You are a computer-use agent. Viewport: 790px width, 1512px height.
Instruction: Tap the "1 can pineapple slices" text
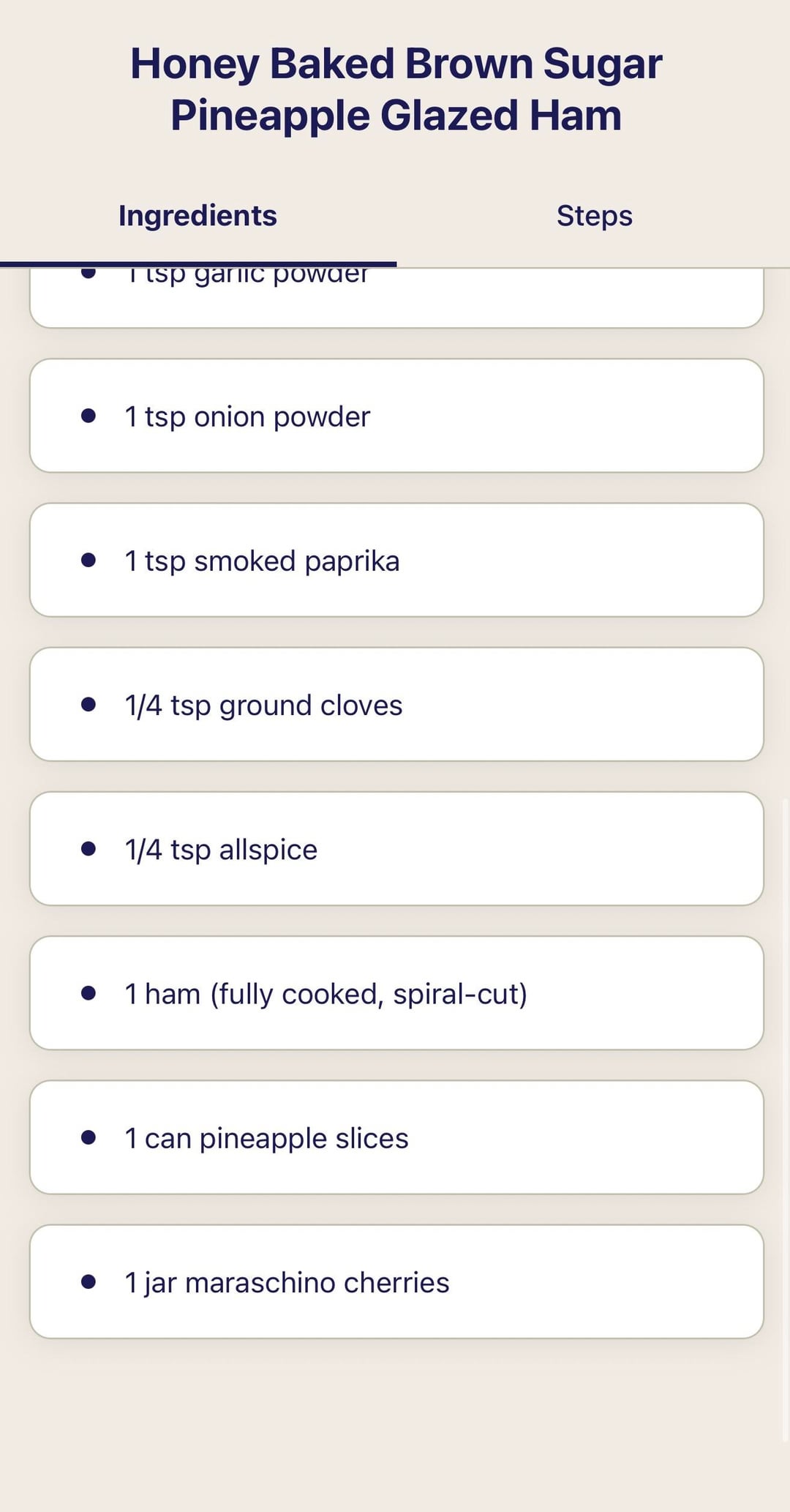click(x=266, y=1138)
